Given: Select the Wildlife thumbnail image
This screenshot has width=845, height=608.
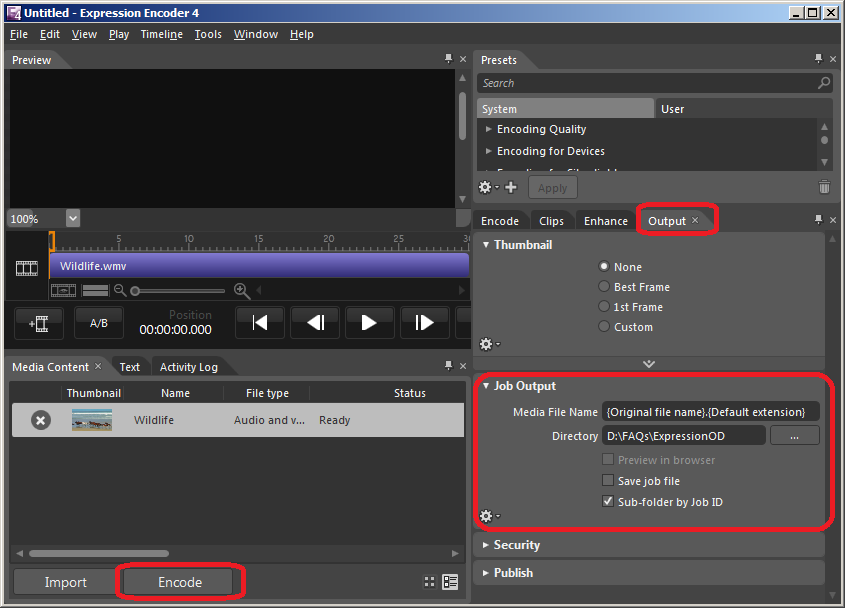Looking at the screenshot, I should (92, 420).
